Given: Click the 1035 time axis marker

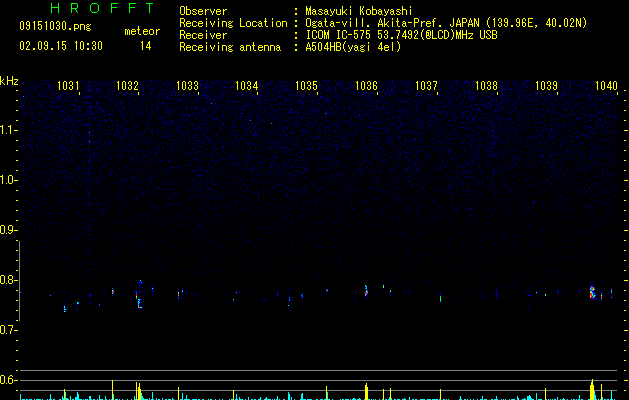Looking at the screenshot, I should point(306,86).
